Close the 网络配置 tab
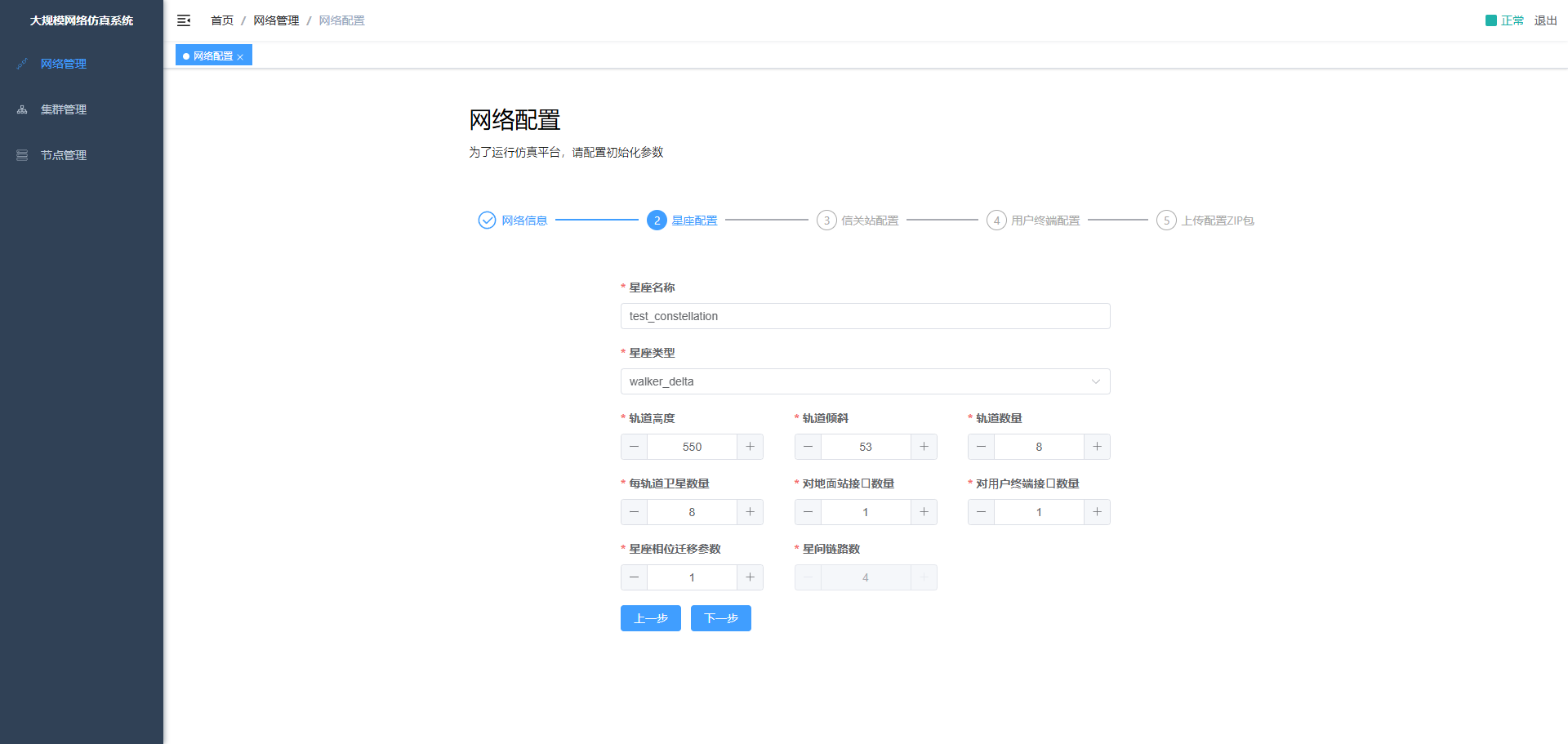Viewport: 1568px width, 744px height. [x=240, y=57]
